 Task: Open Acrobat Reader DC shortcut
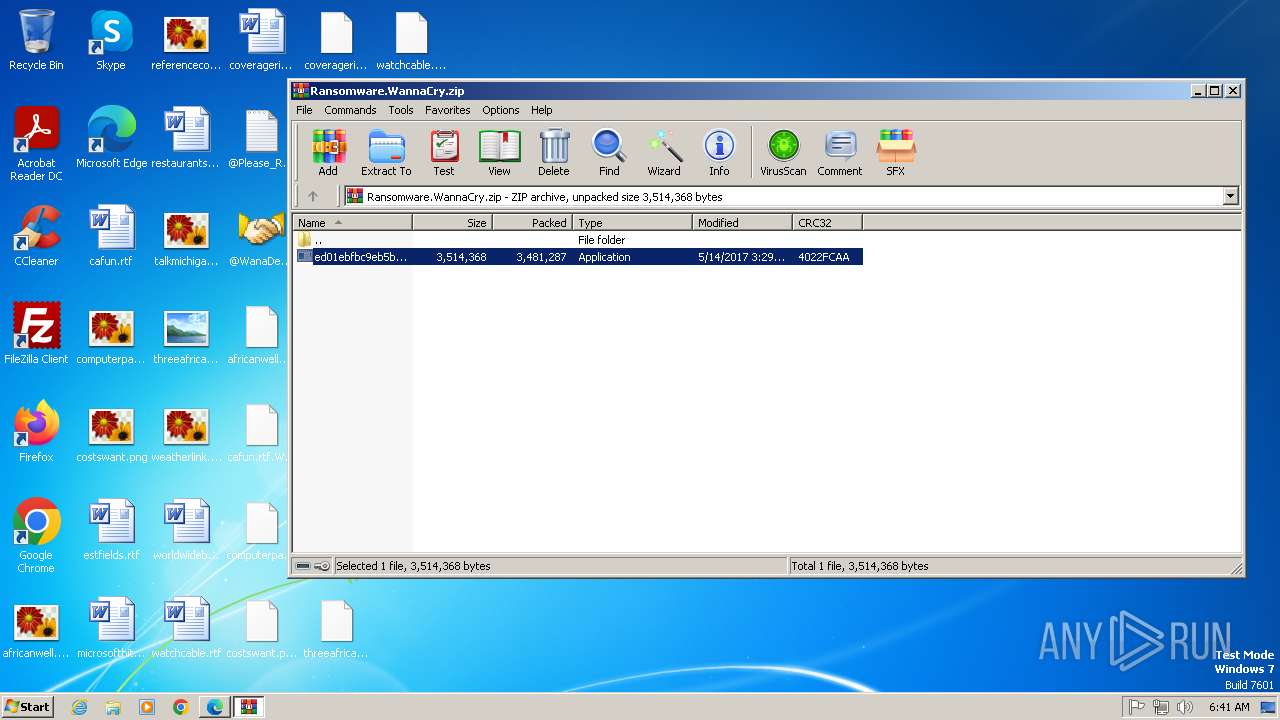(36, 145)
